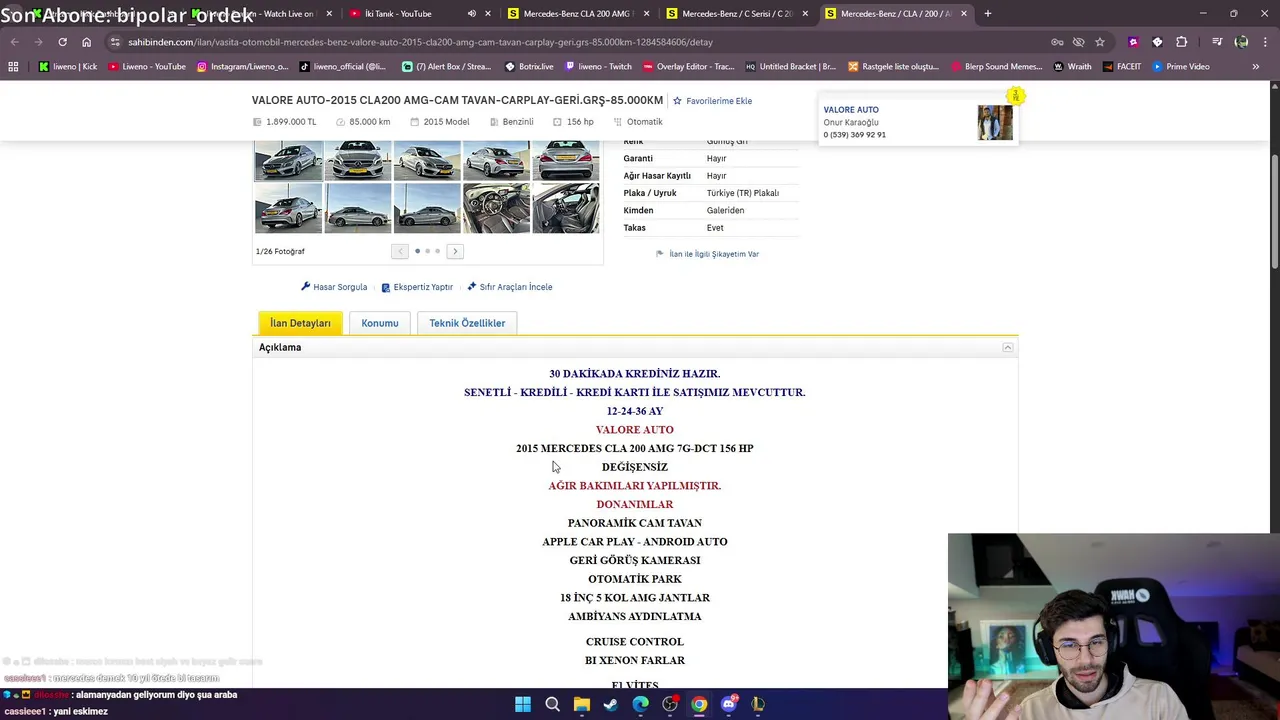Show the next photo gallery page
1280x720 pixels.
[455, 251]
